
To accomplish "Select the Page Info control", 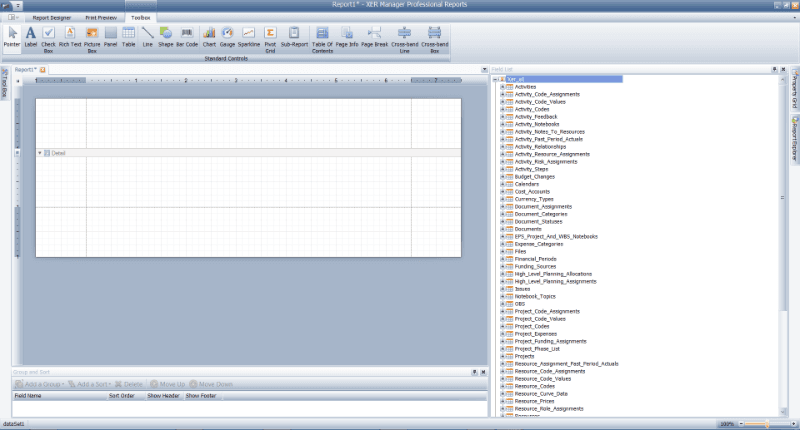I will [x=347, y=38].
